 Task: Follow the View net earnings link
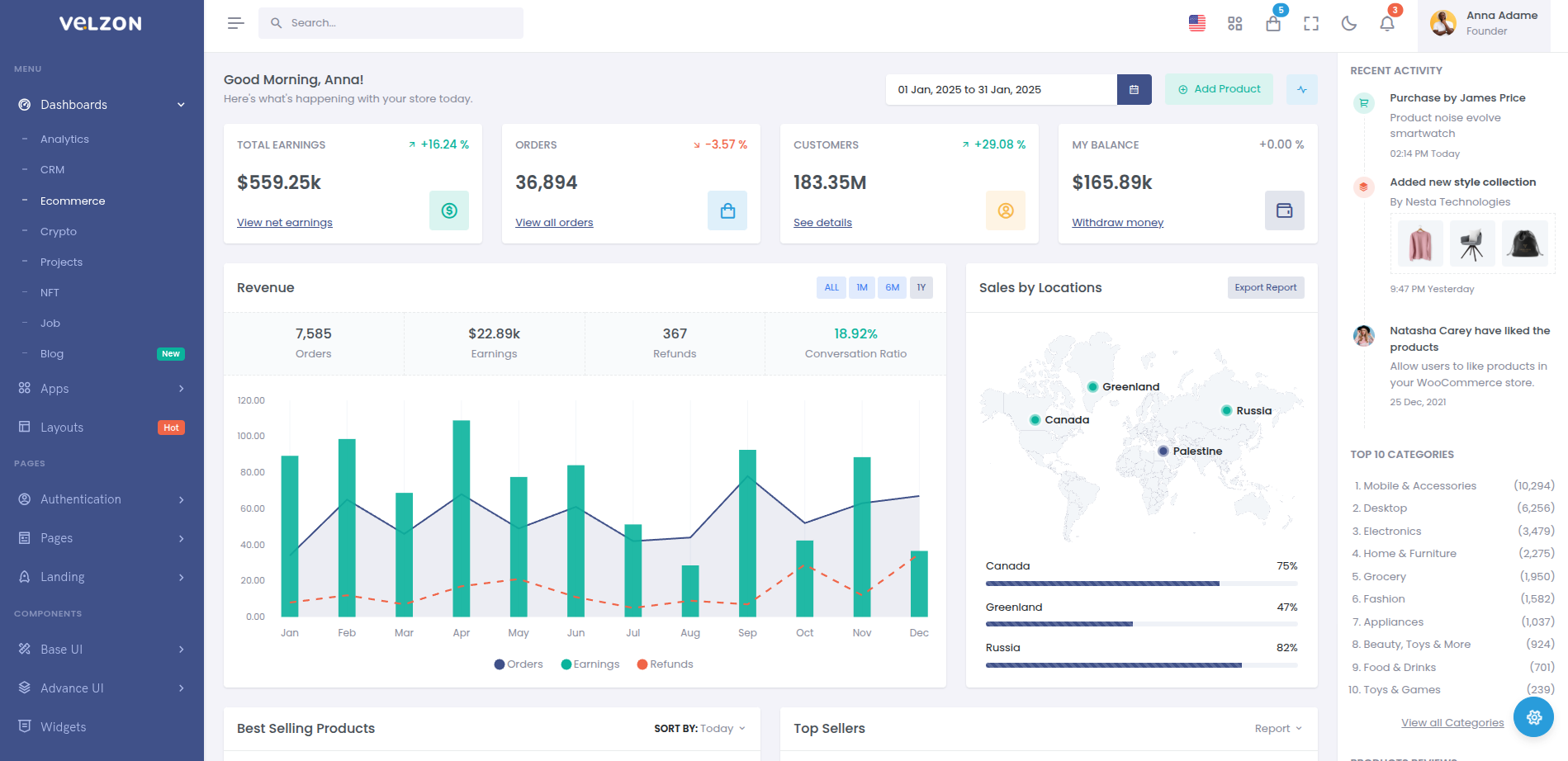(284, 223)
